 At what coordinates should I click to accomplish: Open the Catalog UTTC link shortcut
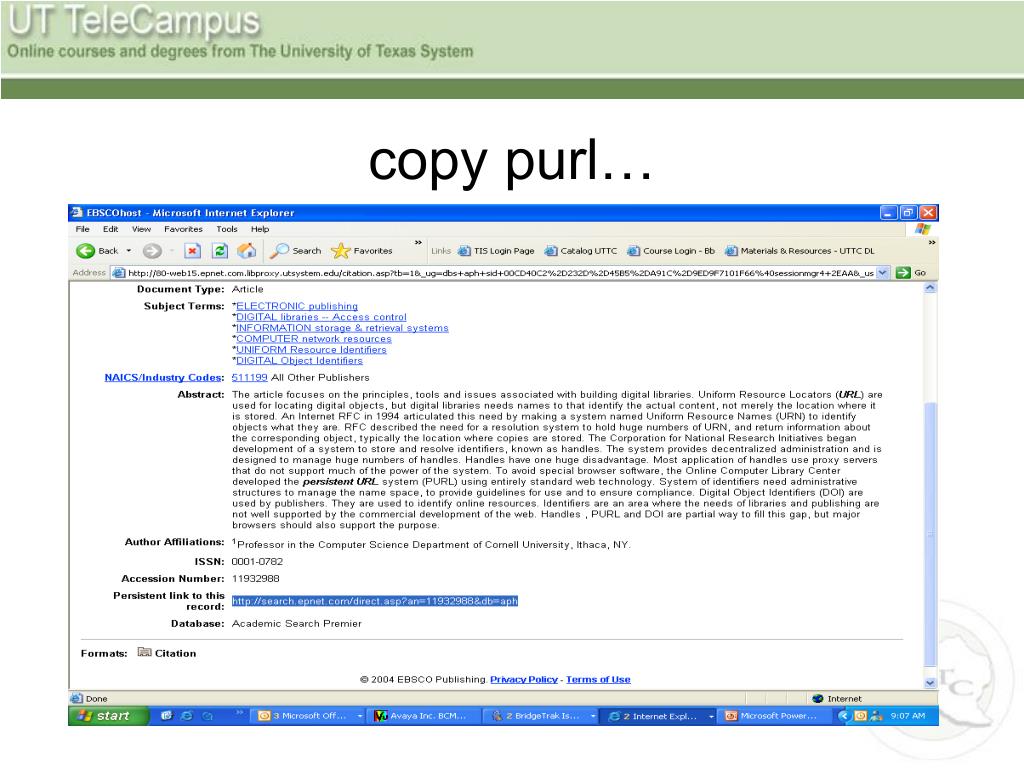tap(581, 251)
